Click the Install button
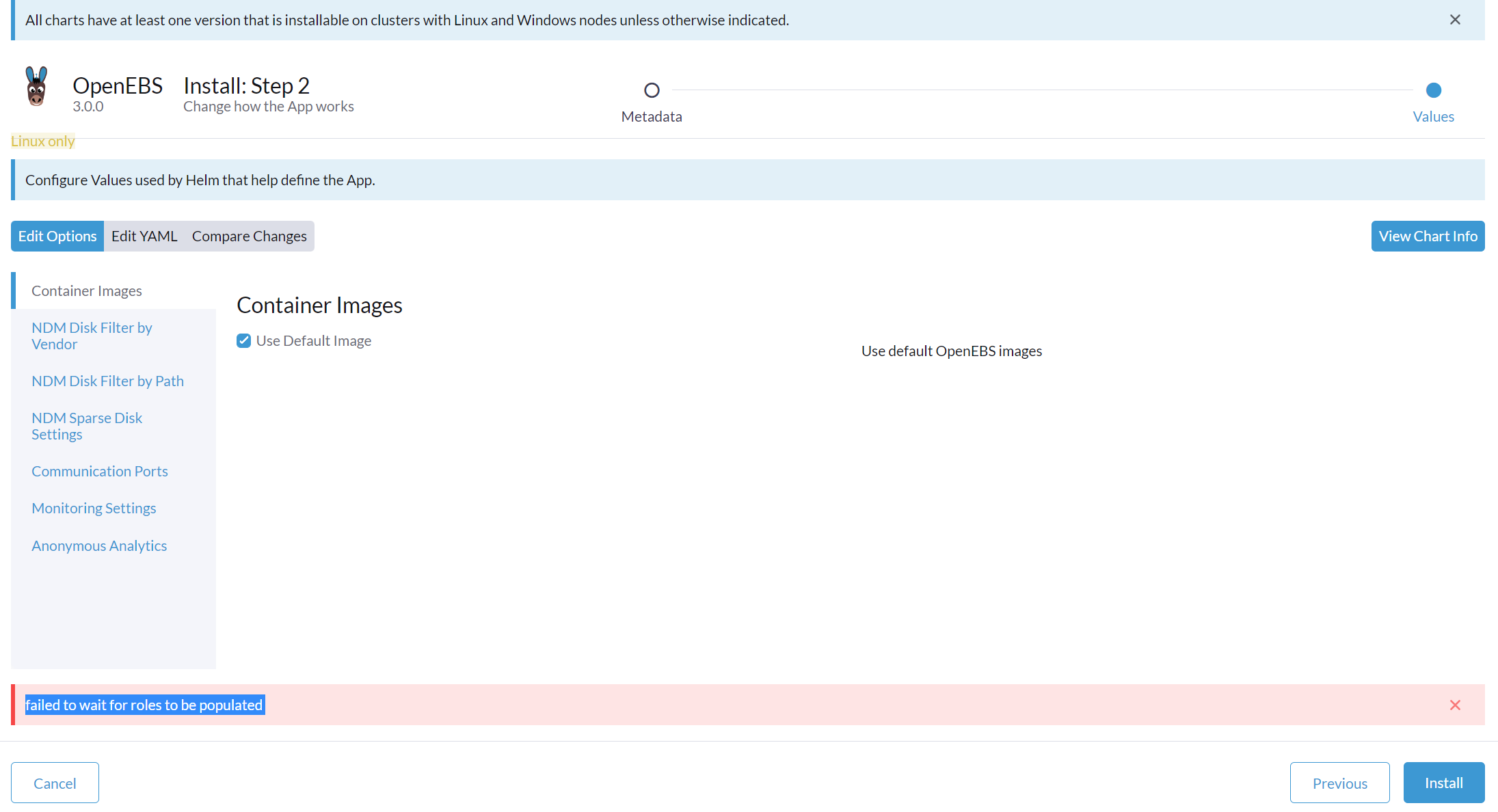This screenshot has height=812, width=1498. pyautogui.click(x=1443, y=782)
